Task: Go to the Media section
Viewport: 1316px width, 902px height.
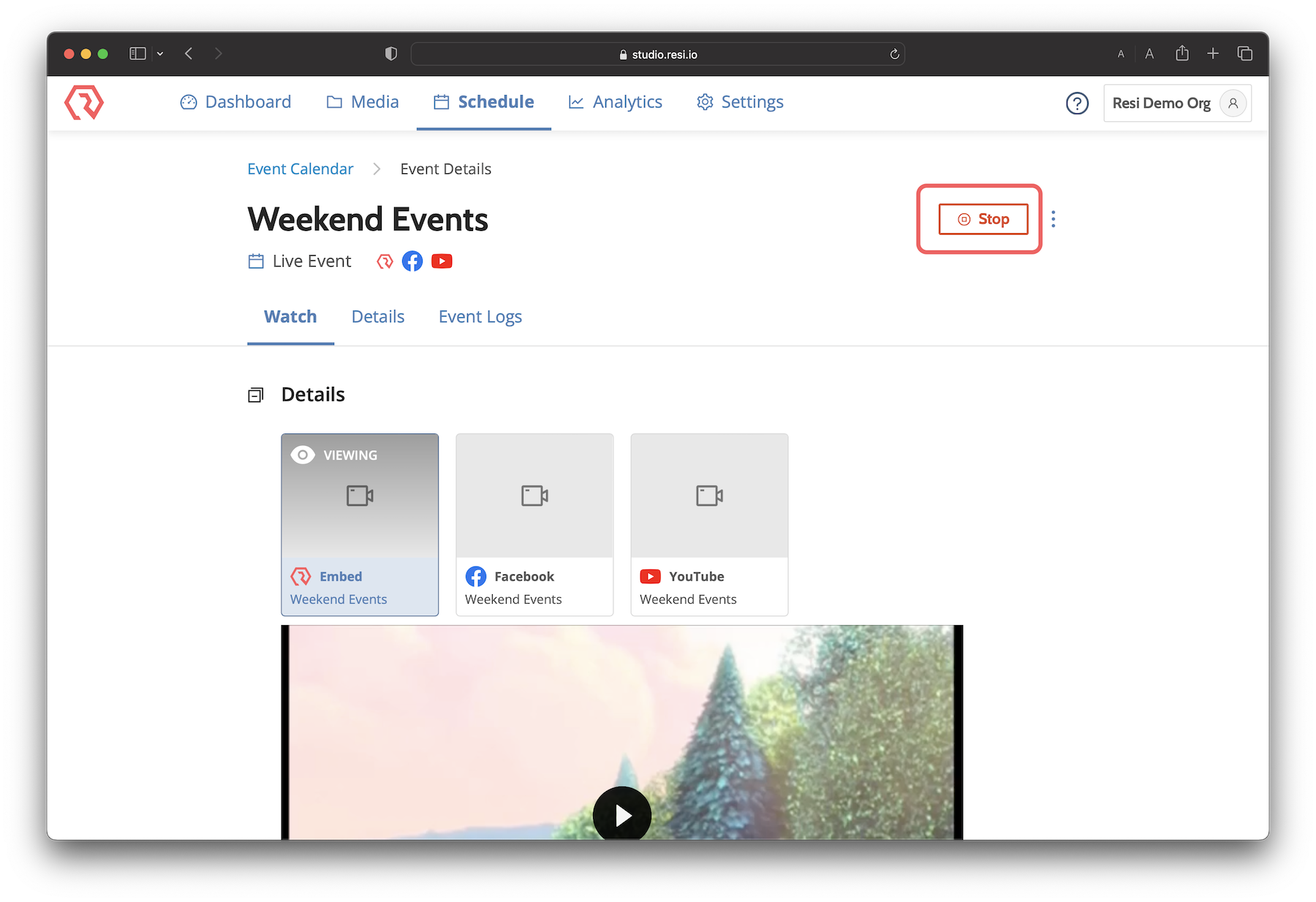Action: click(363, 102)
